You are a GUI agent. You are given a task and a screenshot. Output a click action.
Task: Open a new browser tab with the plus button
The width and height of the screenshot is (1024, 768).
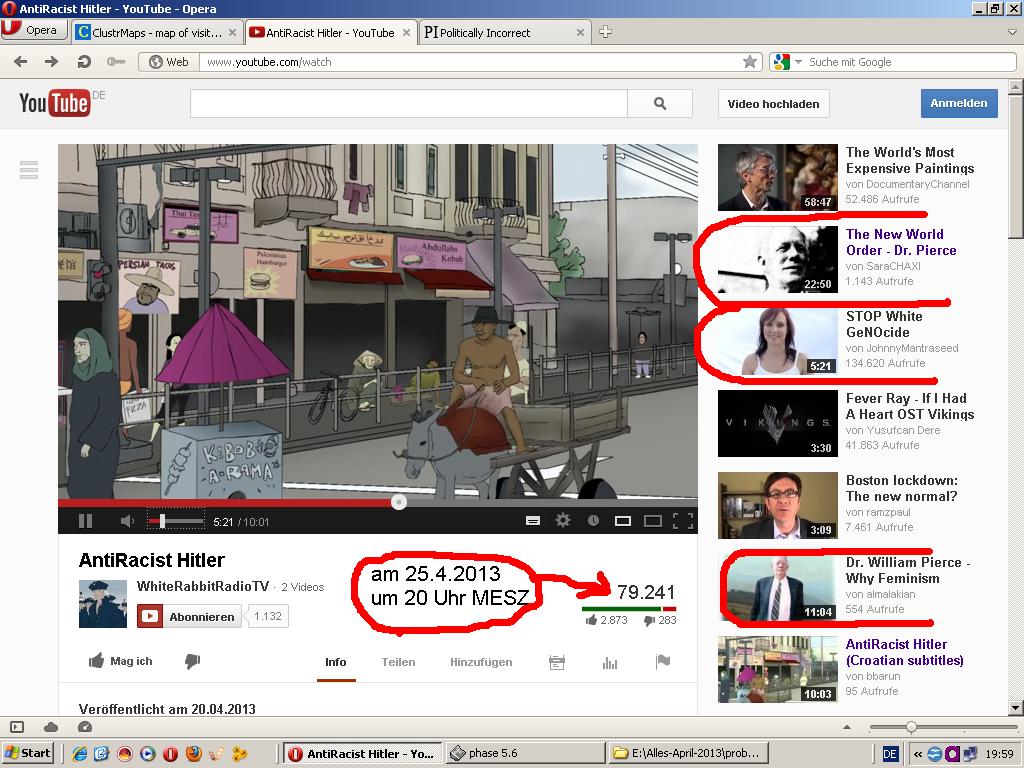(x=605, y=32)
